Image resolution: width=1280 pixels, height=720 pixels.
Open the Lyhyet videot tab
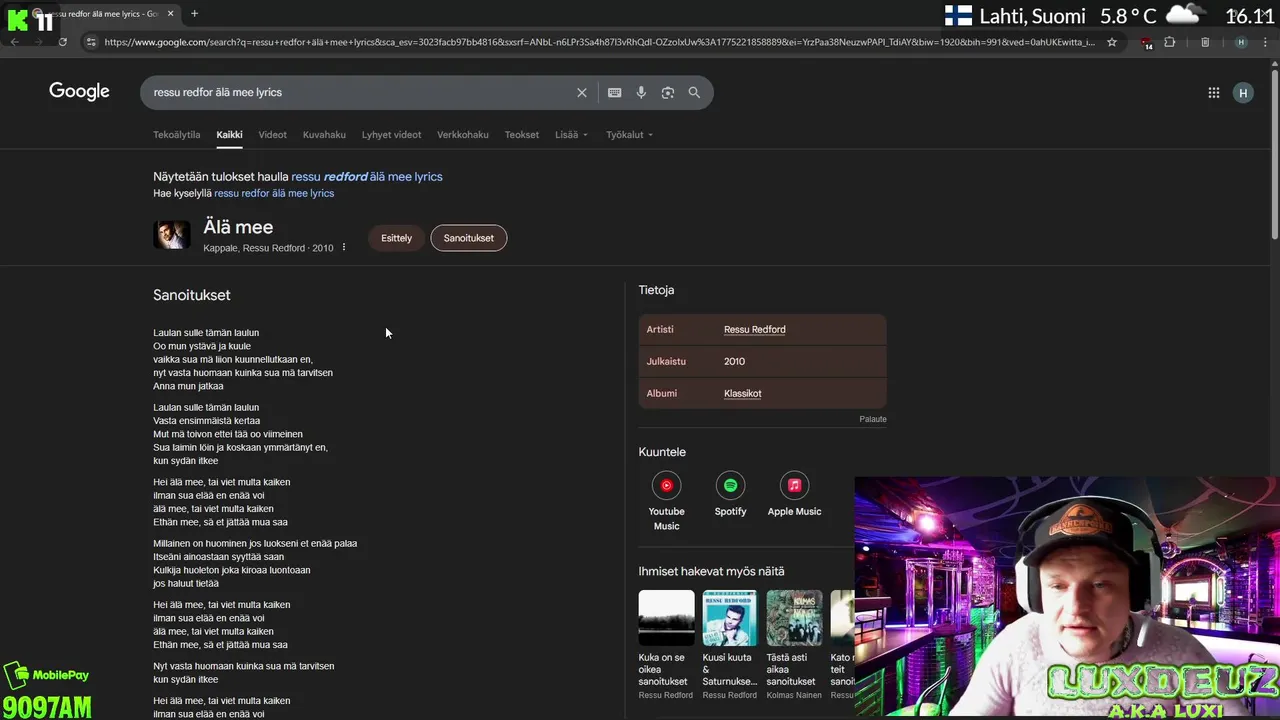391,134
